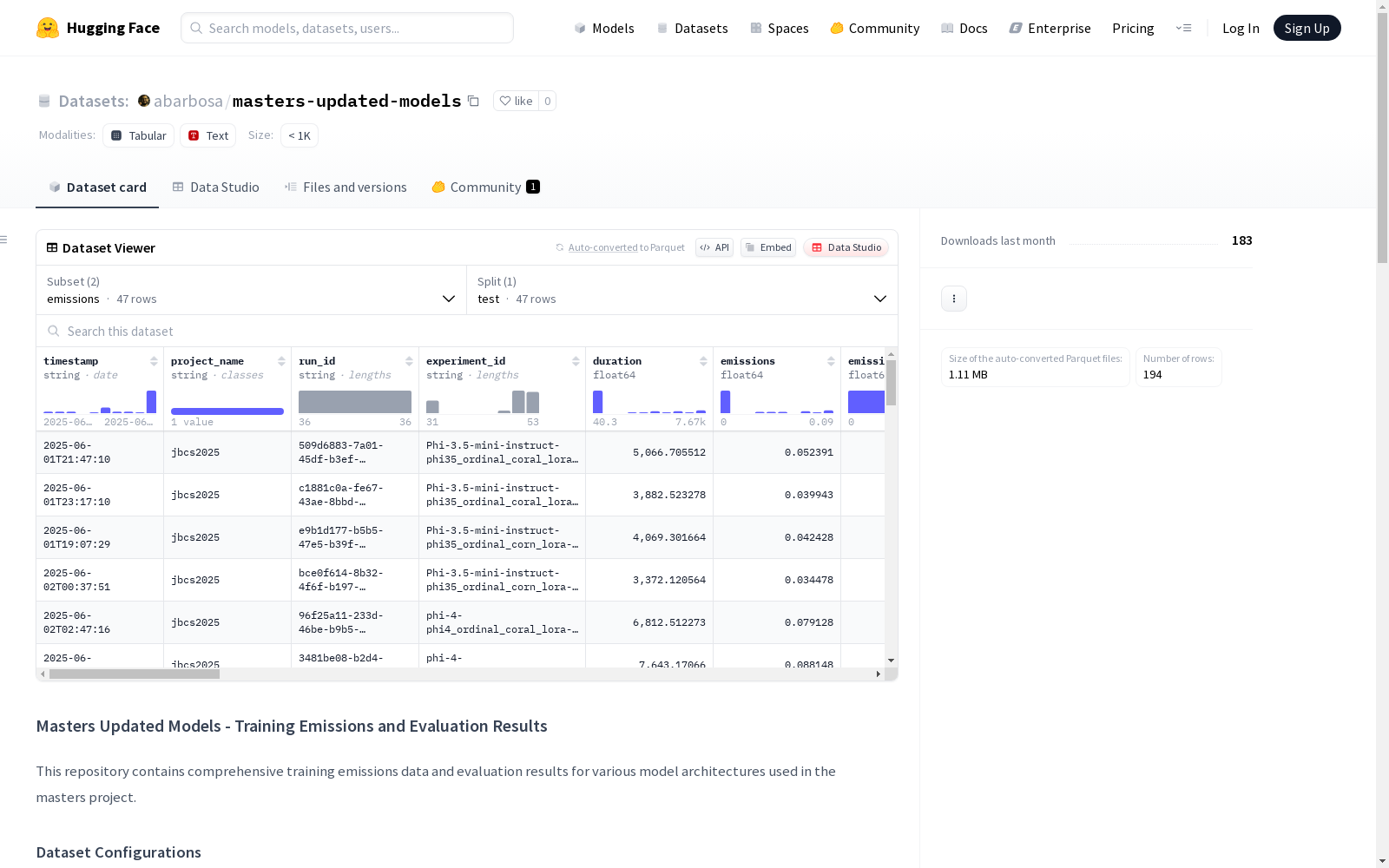Go to Spaces

(780, 28)
